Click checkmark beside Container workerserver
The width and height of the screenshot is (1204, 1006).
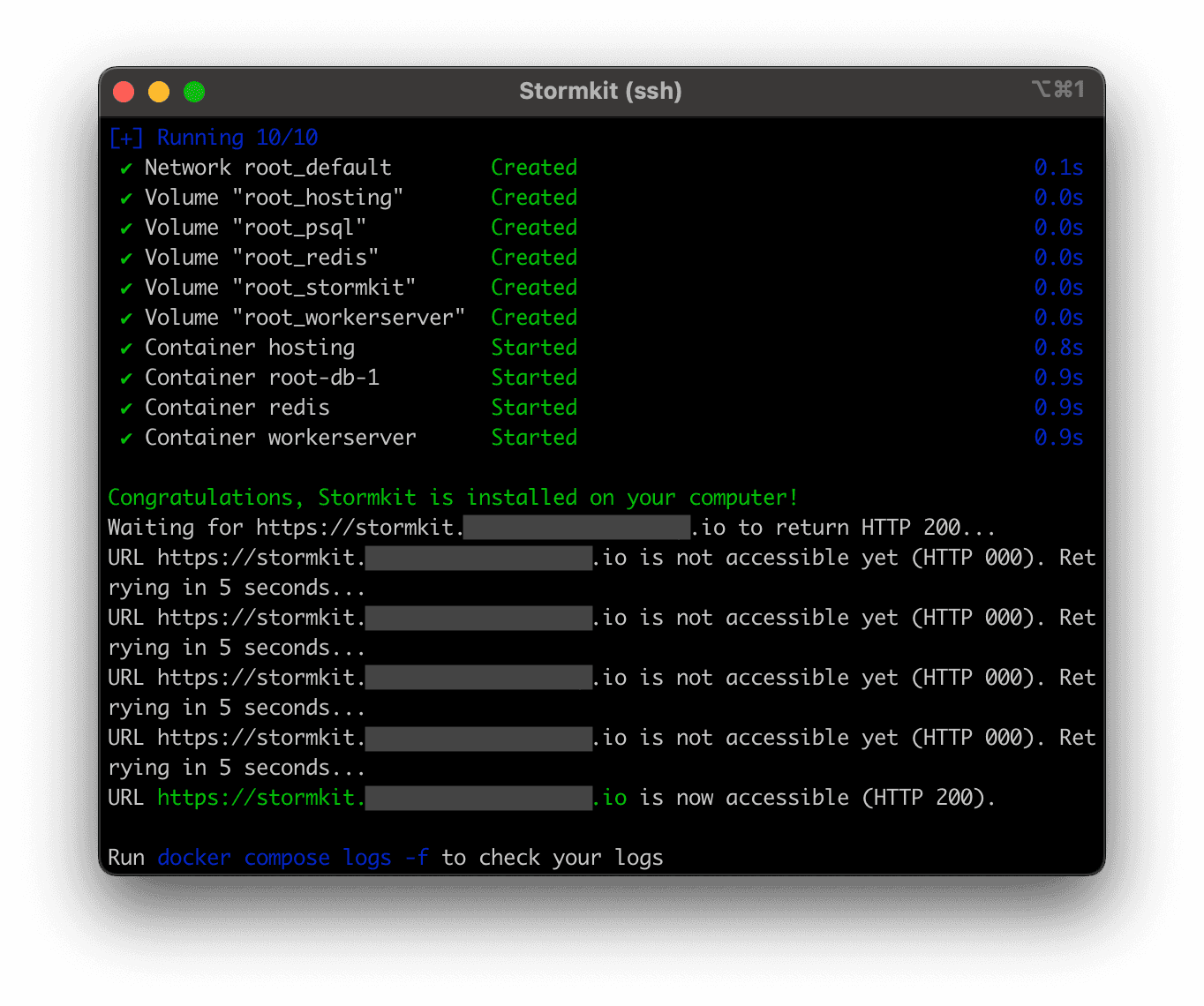coord(126,438)
